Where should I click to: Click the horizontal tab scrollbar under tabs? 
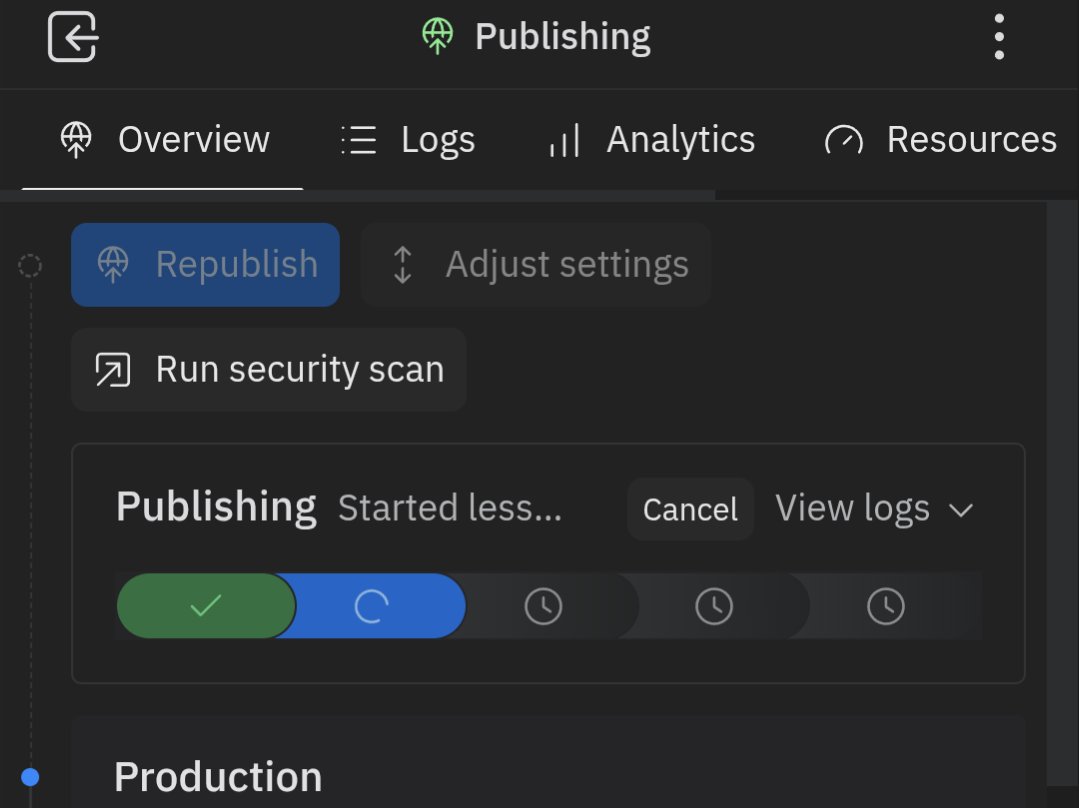click(x=358, y=195)
